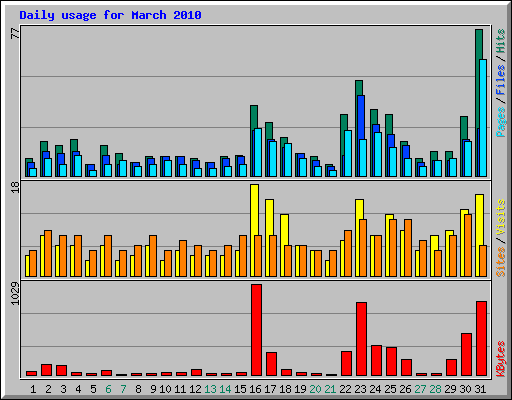Click the tallest red KBytes bar for day 16
Image resolution: width=512 pixels, height=400 pixels.
[x=256, y=330]
